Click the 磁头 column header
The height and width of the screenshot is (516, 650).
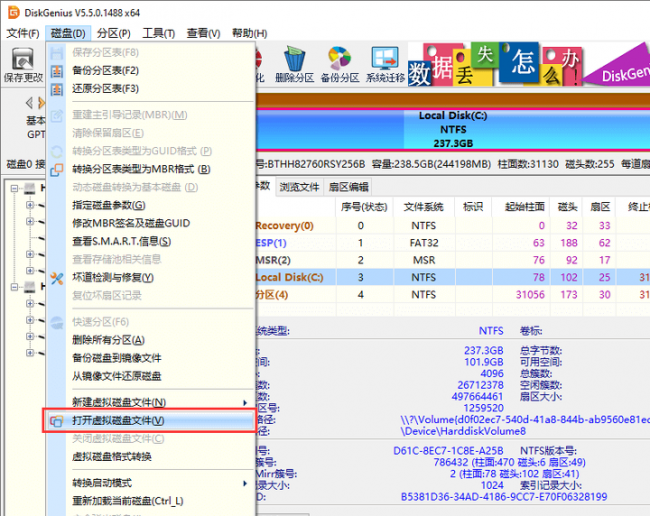pyautogui.click(x=567, y=207)
